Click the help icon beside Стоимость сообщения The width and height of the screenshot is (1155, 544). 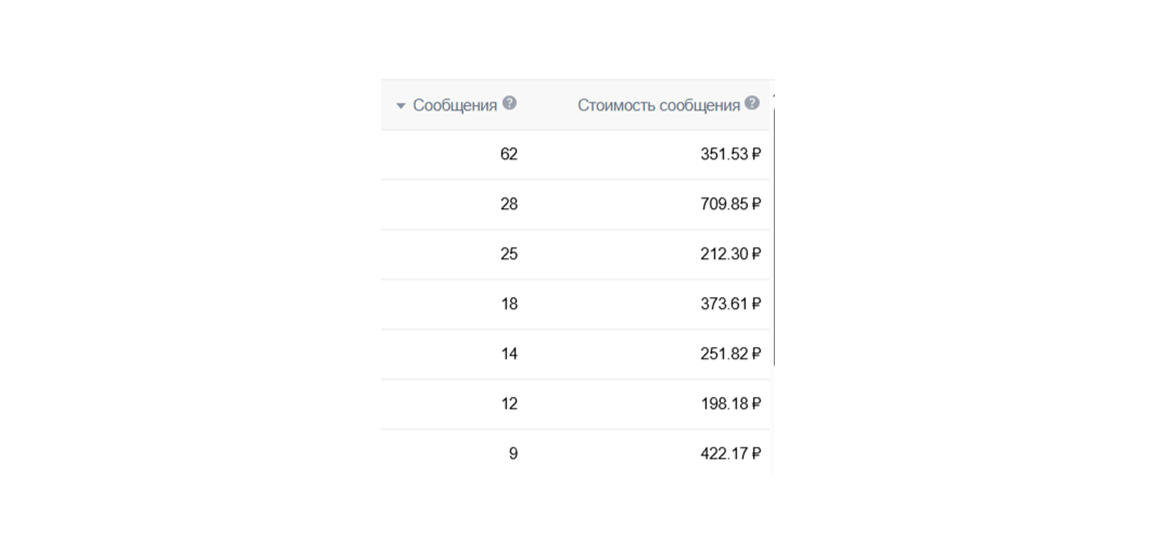[x=752, y=103]
